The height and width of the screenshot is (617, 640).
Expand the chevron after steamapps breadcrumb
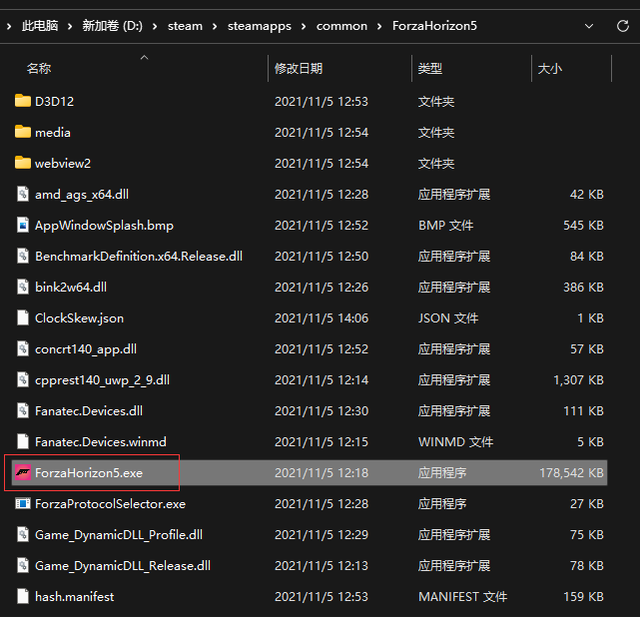click(x=303, y=27)
